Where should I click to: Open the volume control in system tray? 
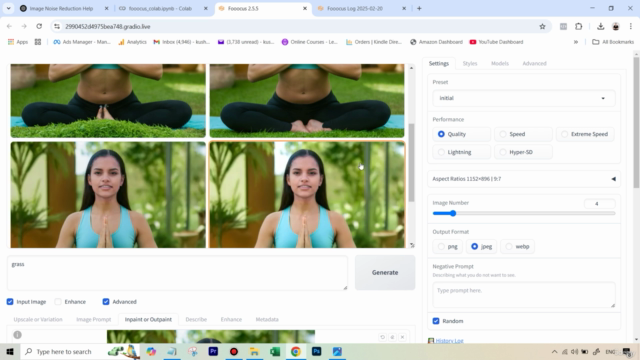[x=574, y=351]
